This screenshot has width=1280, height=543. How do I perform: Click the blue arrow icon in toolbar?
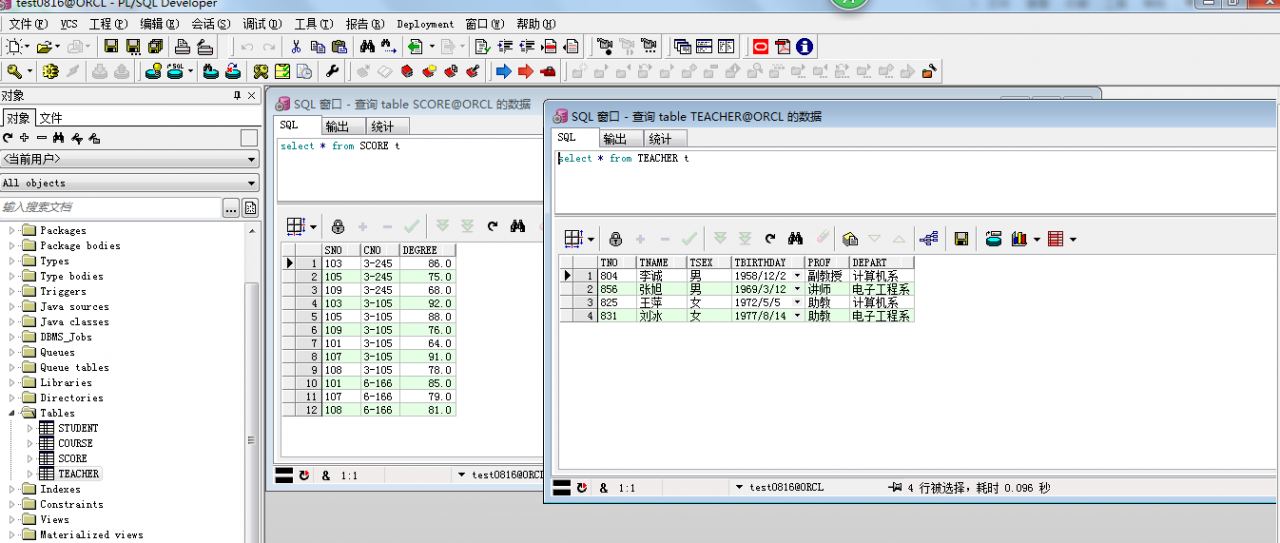503,71
